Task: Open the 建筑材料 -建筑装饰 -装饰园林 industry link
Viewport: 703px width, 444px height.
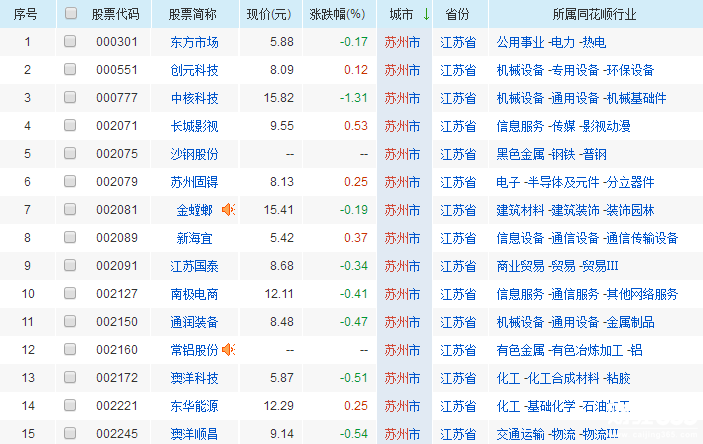Action: click(x=575, y=210)
